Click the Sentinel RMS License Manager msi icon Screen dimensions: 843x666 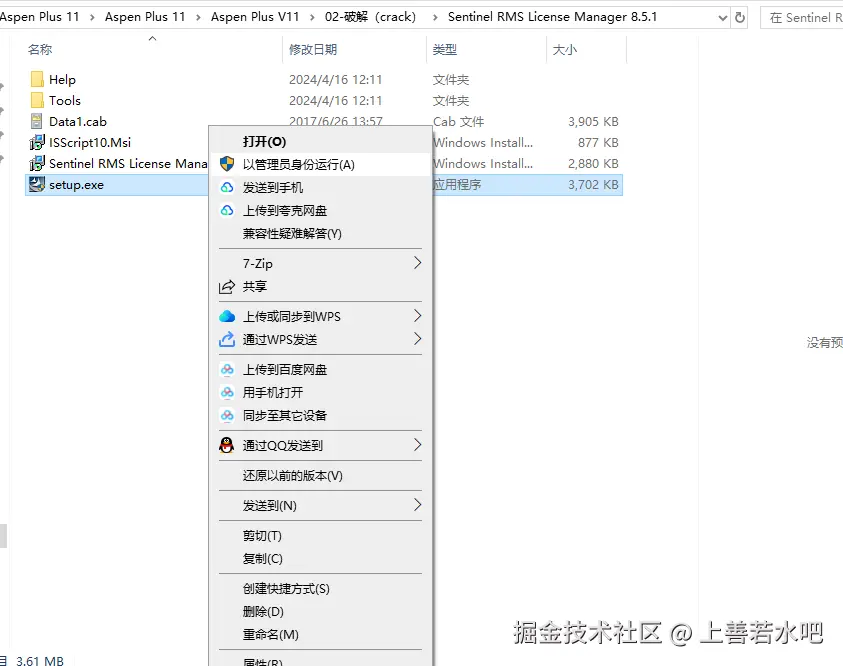pyautogui.click(x=37, y=163)
